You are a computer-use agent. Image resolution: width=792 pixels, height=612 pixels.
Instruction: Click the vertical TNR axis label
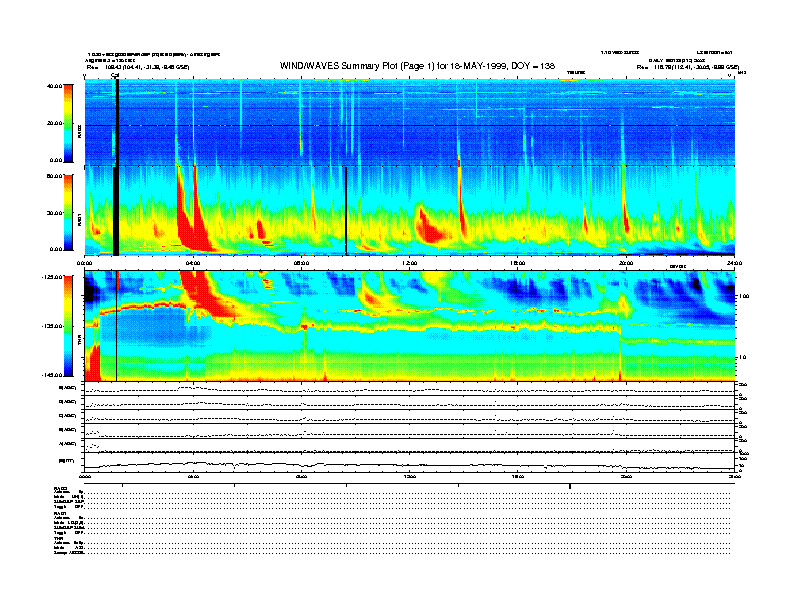[79, 342]
